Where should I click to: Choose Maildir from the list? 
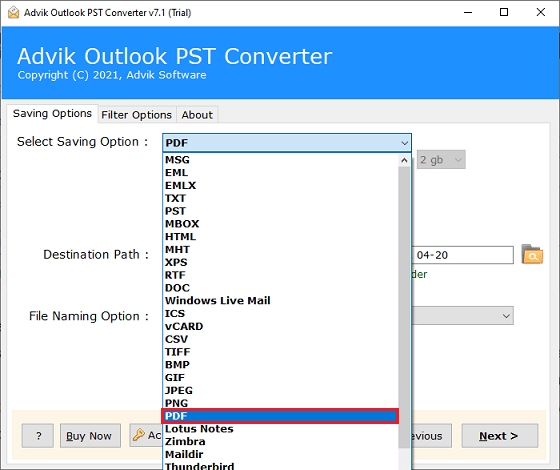(280, 455)
